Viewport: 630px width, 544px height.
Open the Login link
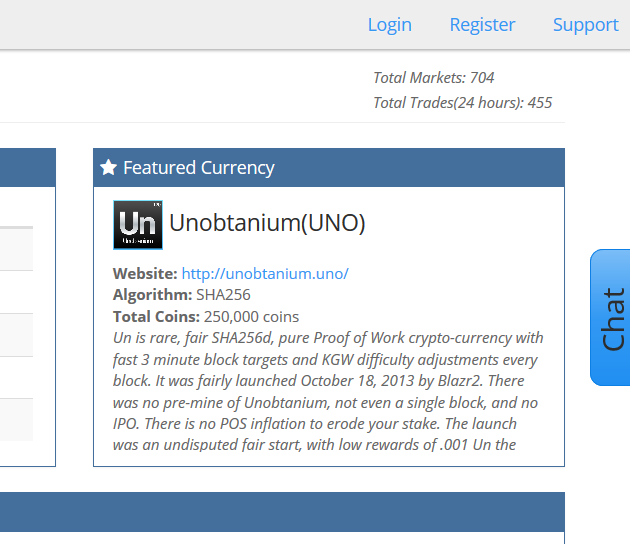[390, 25]
